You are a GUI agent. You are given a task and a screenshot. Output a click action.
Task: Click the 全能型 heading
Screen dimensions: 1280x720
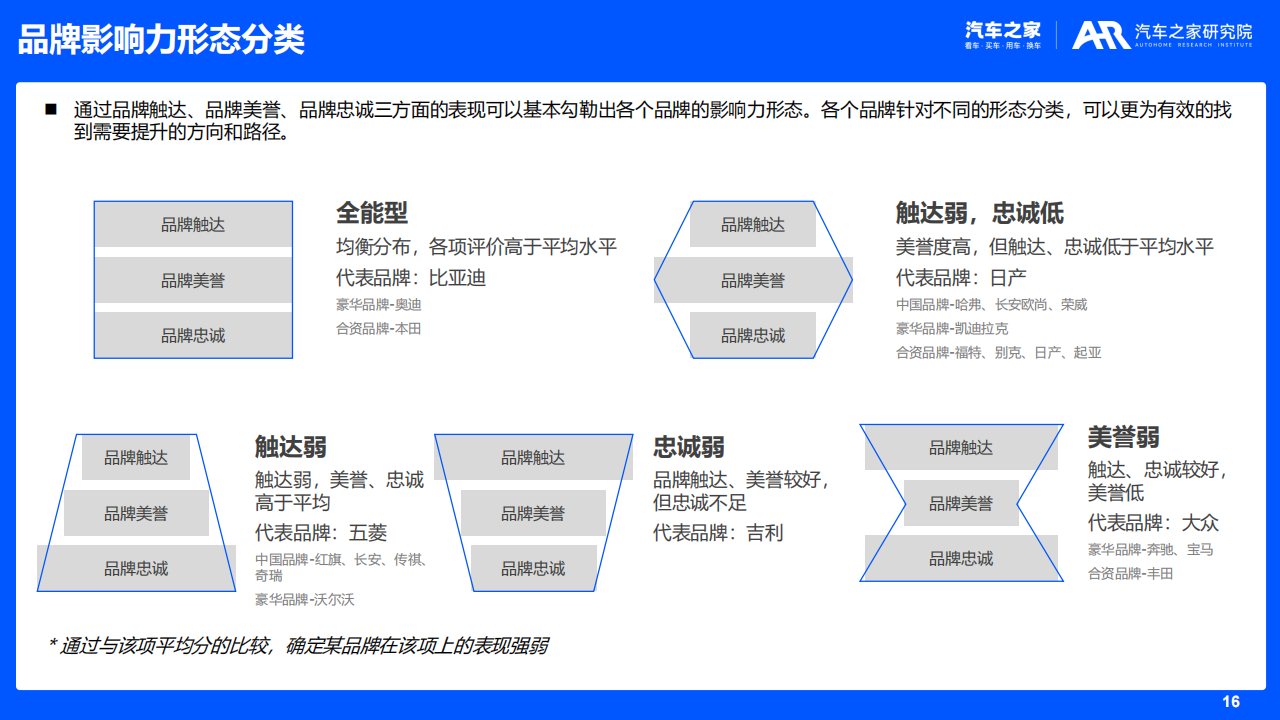click(372, 213)
